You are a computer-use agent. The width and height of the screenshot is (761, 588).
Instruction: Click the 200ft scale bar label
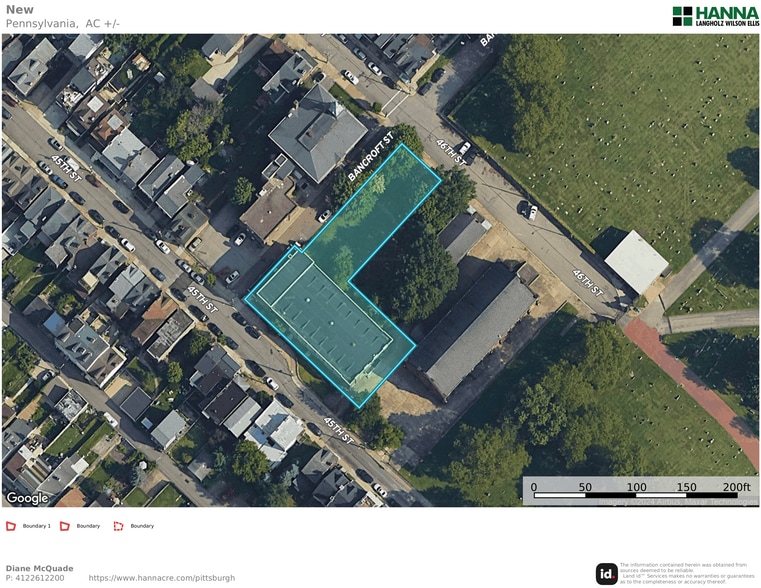(x=736, y=487)
